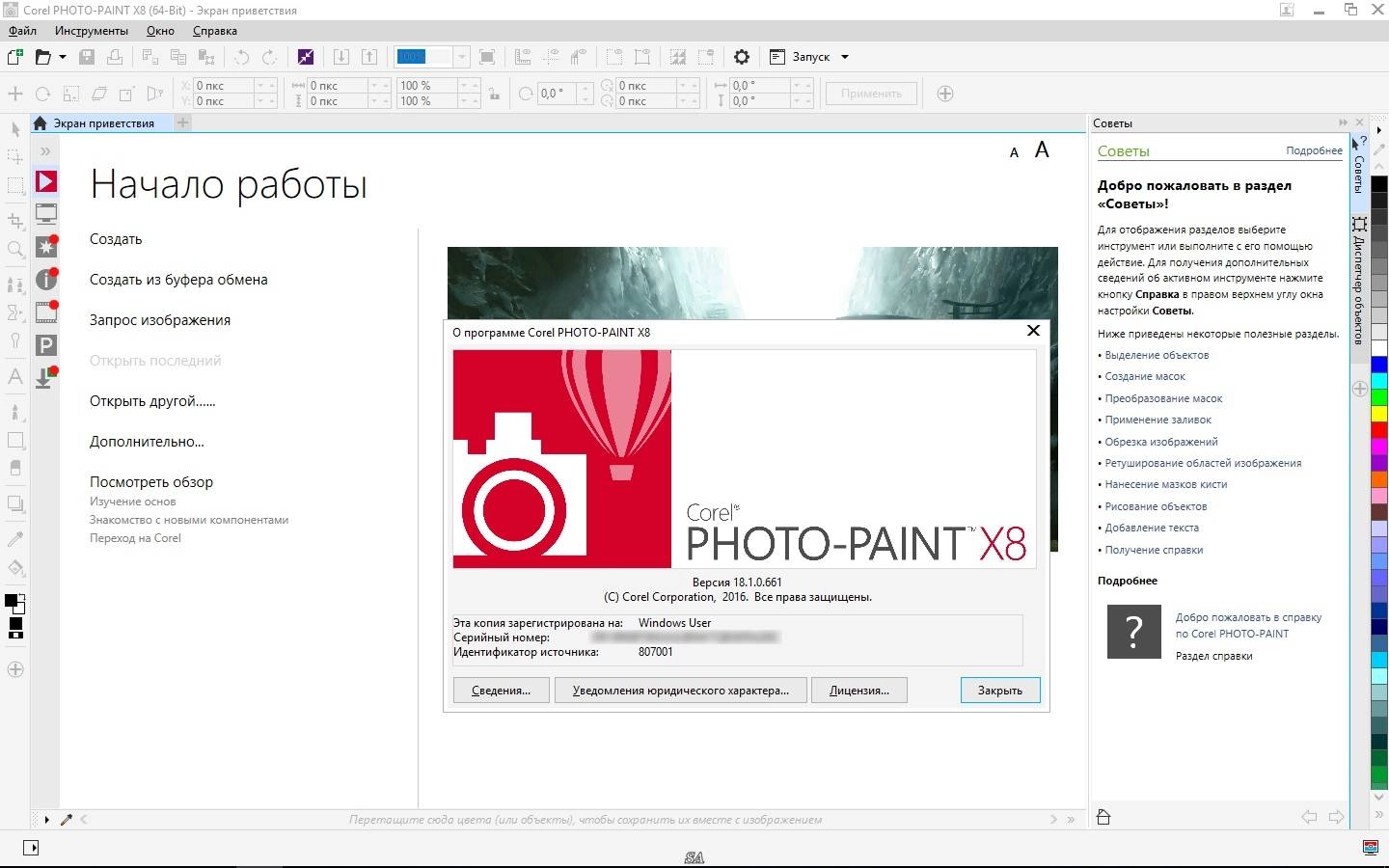
Task: Pick the red swatch in color palette
Action: point(1379,430)
